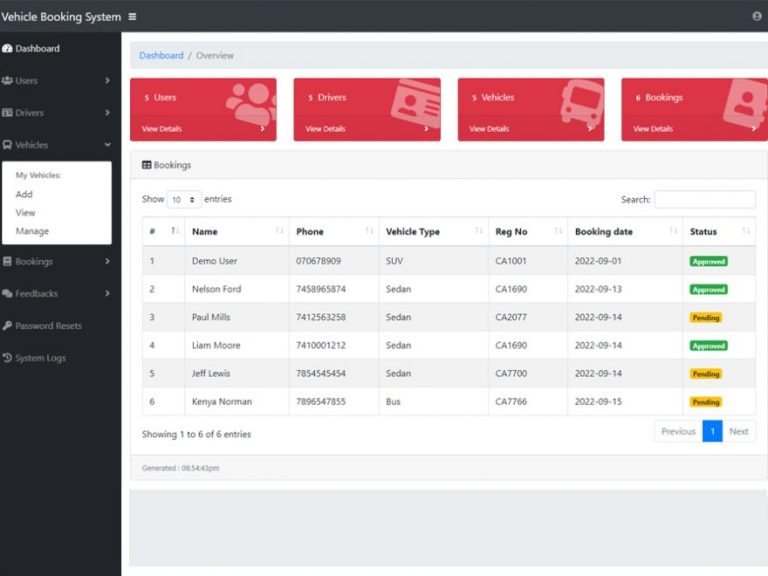Click the Feedbacks chat bubbles icon

8,294
